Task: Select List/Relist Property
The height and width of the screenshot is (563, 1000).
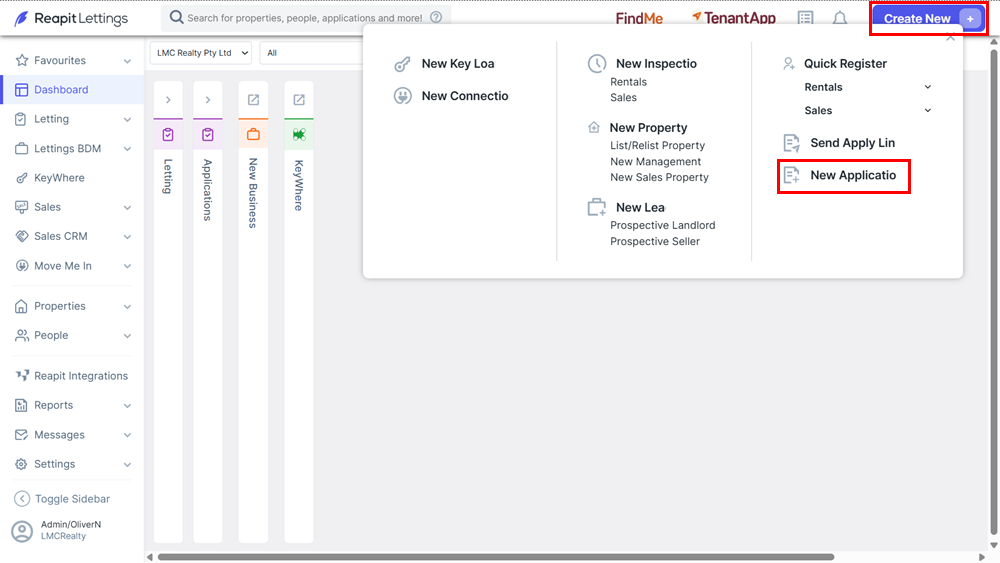Action: (x=657, y=145)
